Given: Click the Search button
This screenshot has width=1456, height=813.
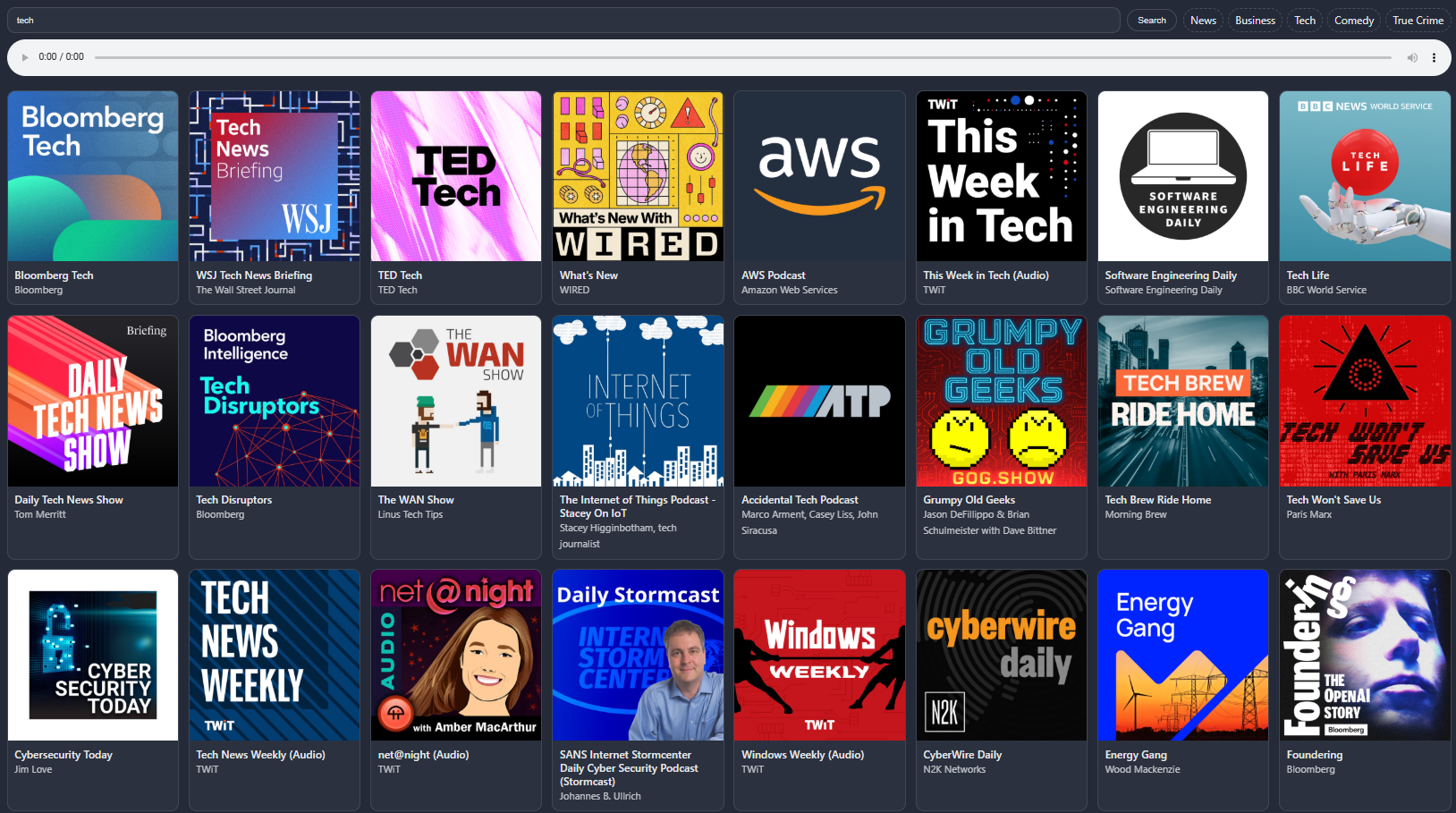Looking at the screenshot, I should 1151,21.
